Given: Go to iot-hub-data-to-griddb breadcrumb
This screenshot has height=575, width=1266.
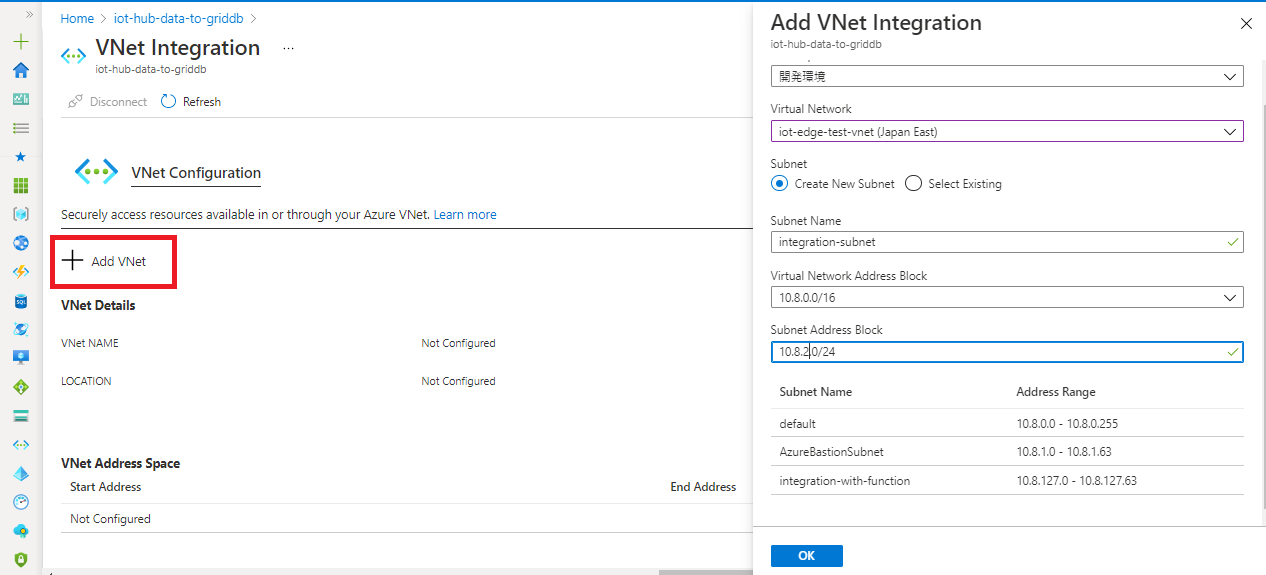Looking at the screenshot, I should (x=178, y=19).
